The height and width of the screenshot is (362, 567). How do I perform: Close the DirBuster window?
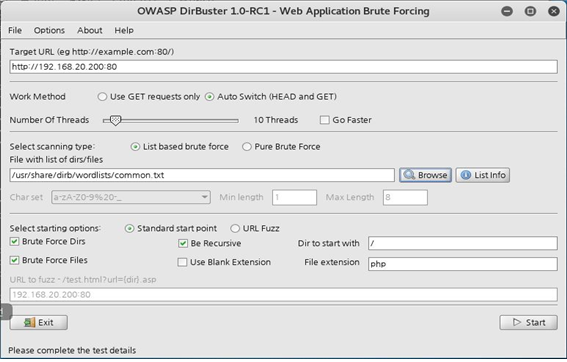pos(554,12)
